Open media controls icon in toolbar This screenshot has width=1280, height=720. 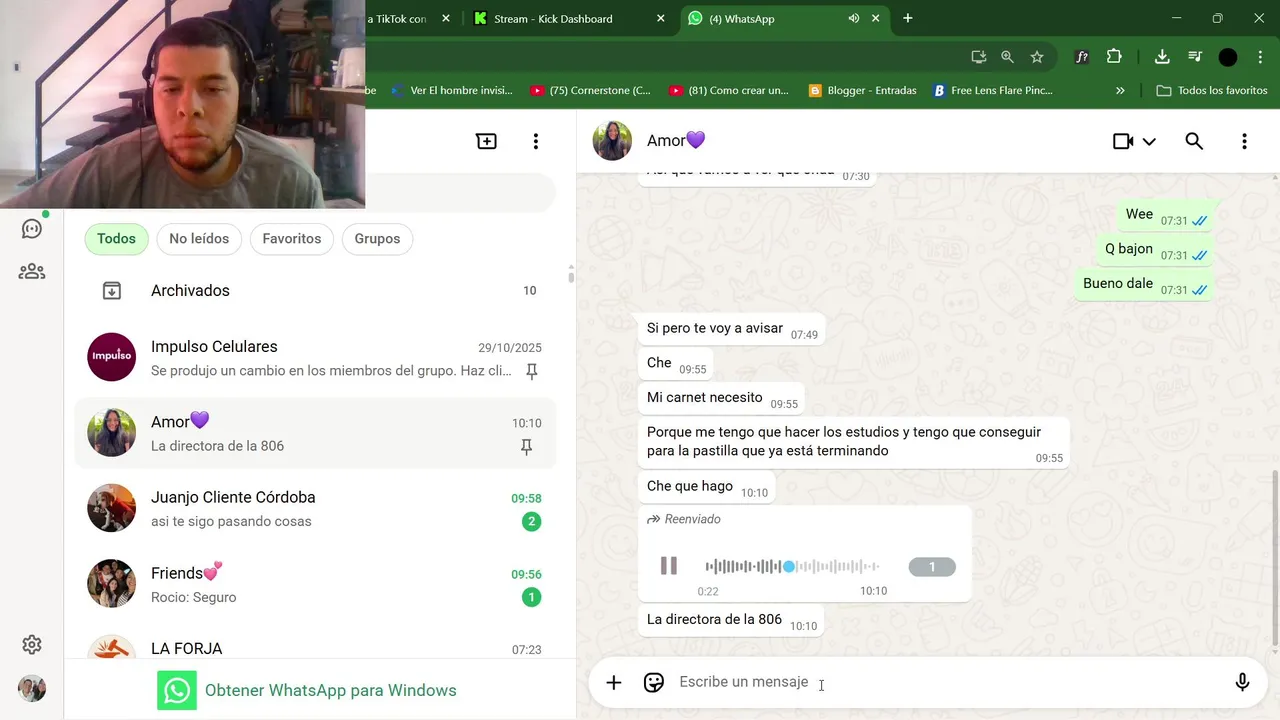pos(1195,57)
